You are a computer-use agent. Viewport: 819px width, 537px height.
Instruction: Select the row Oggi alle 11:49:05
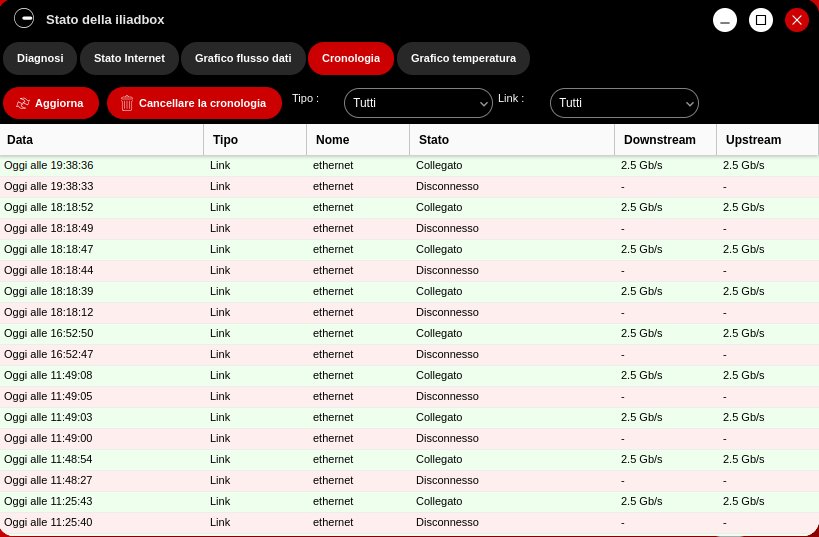410,396
